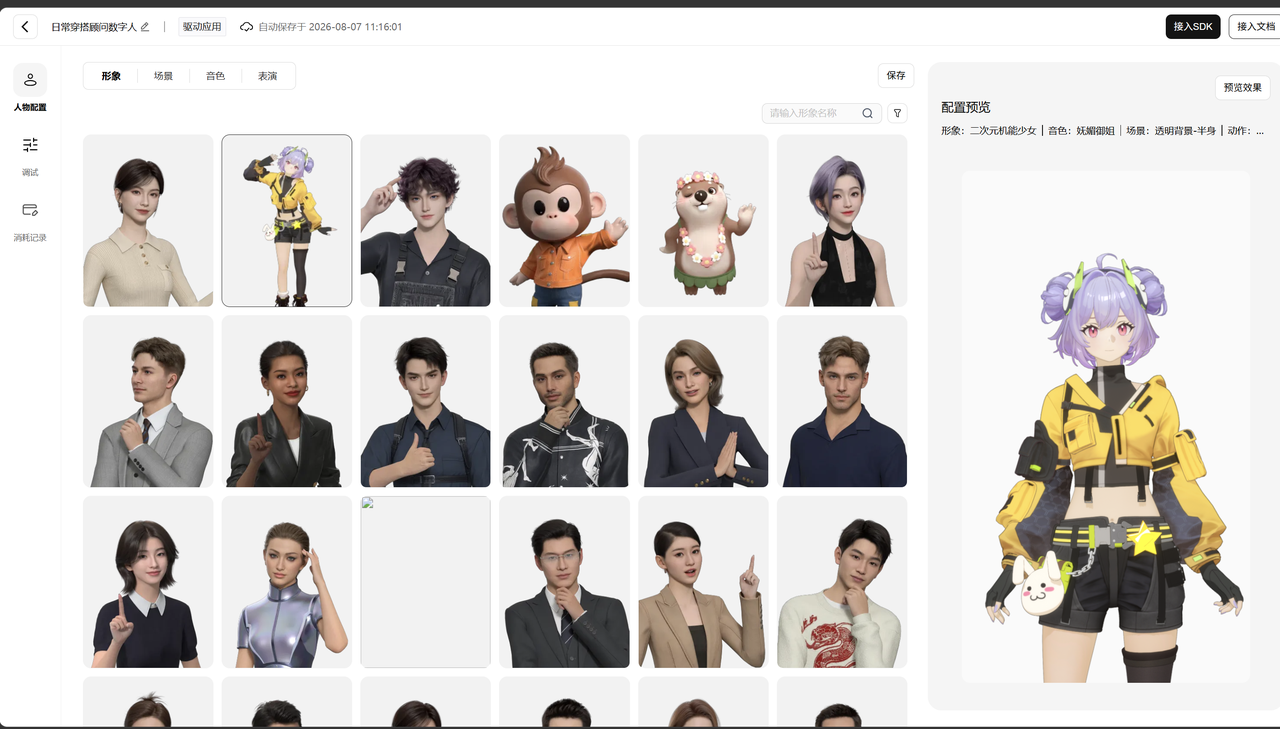Click the 场景：透明背景-半身 summary text
Viewport: 1280px width, 729px height.
(1173, 131)
